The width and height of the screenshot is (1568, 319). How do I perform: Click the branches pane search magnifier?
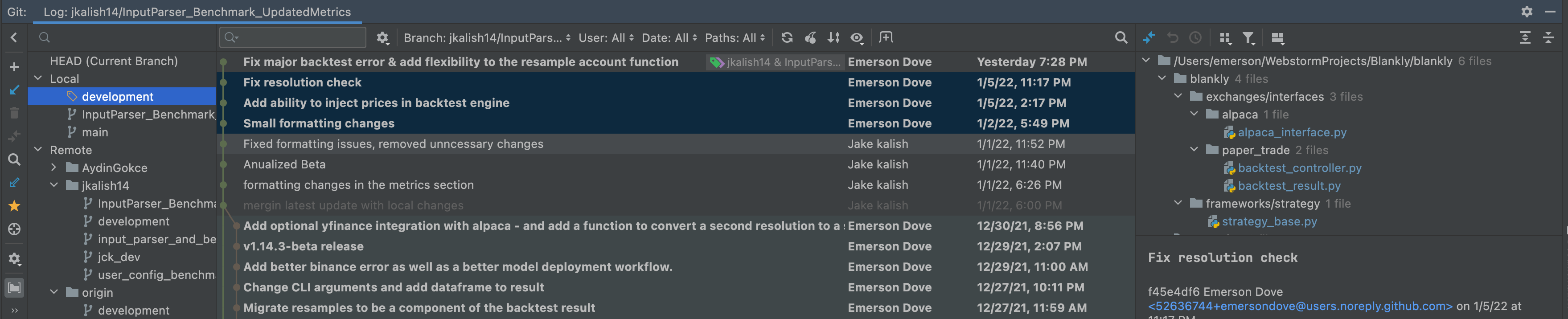pos(45,38)
